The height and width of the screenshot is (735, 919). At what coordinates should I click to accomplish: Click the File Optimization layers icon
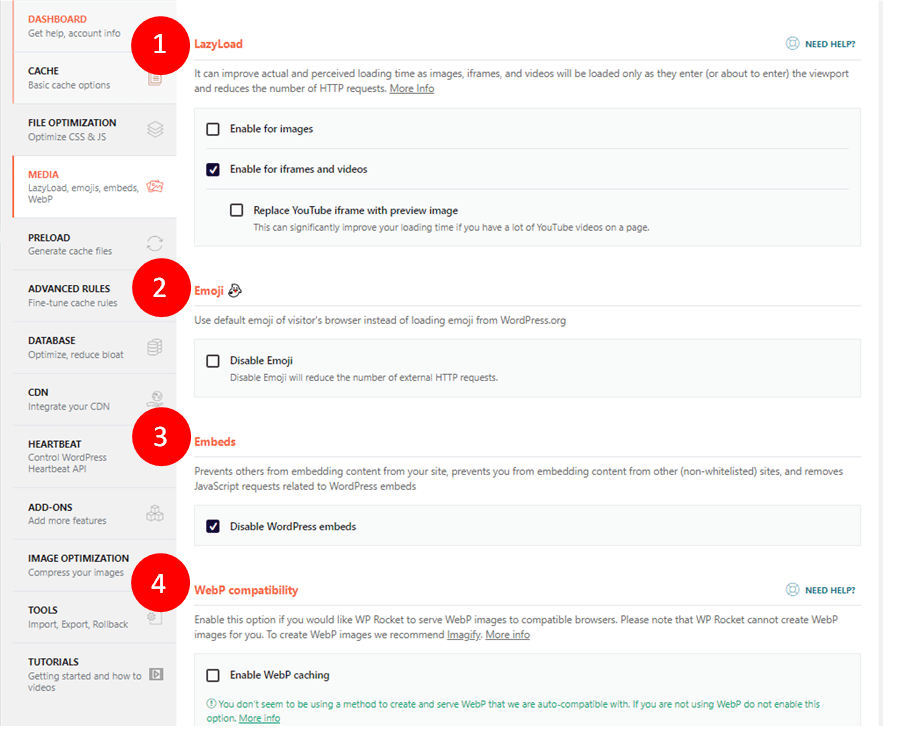(155, 129)
